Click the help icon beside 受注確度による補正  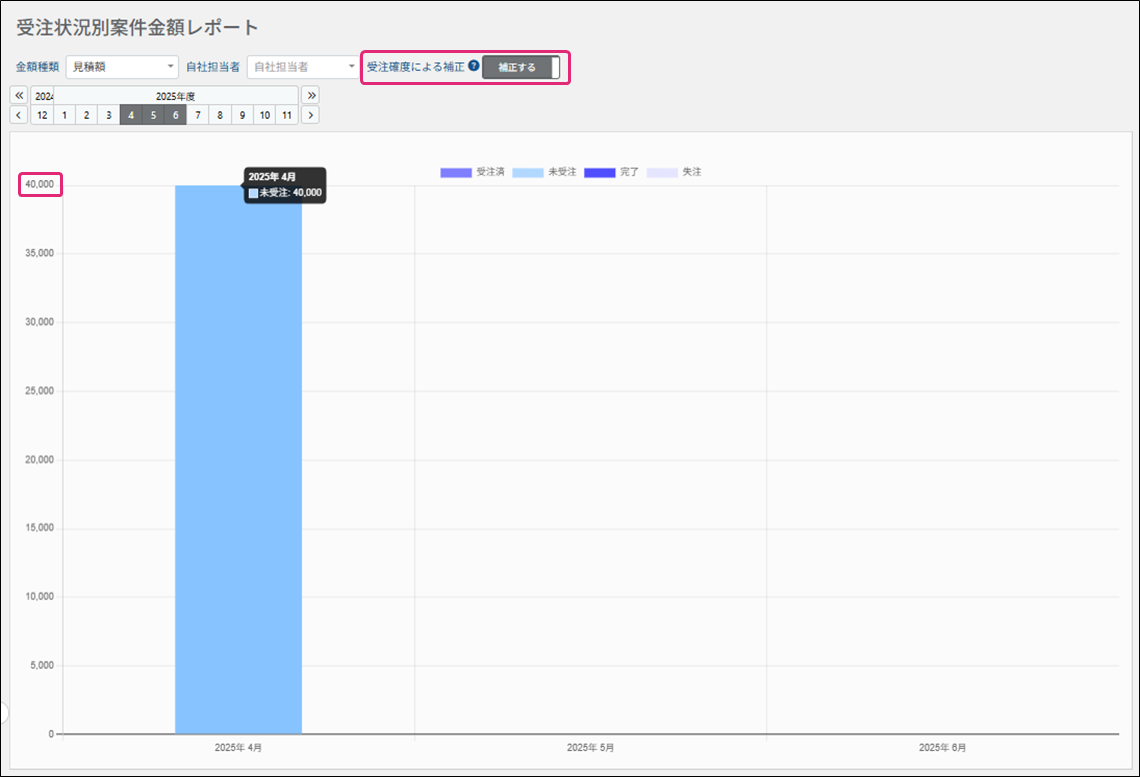coord(474,67)
